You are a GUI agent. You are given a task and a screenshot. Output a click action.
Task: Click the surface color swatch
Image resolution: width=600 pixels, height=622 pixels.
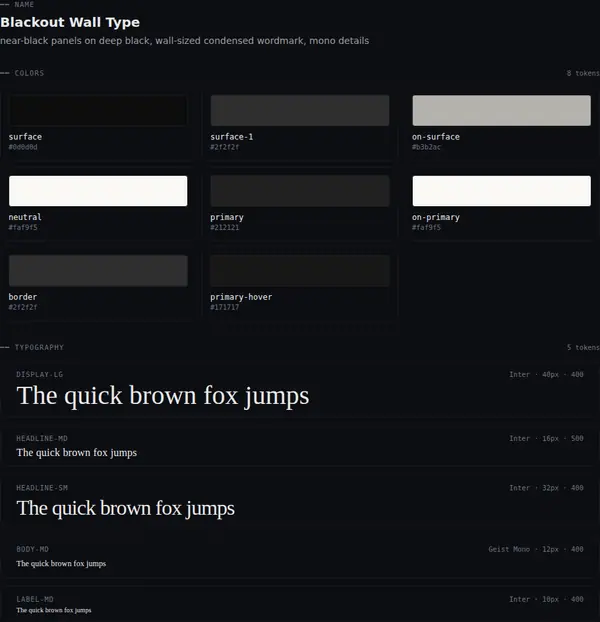point(98,110)
